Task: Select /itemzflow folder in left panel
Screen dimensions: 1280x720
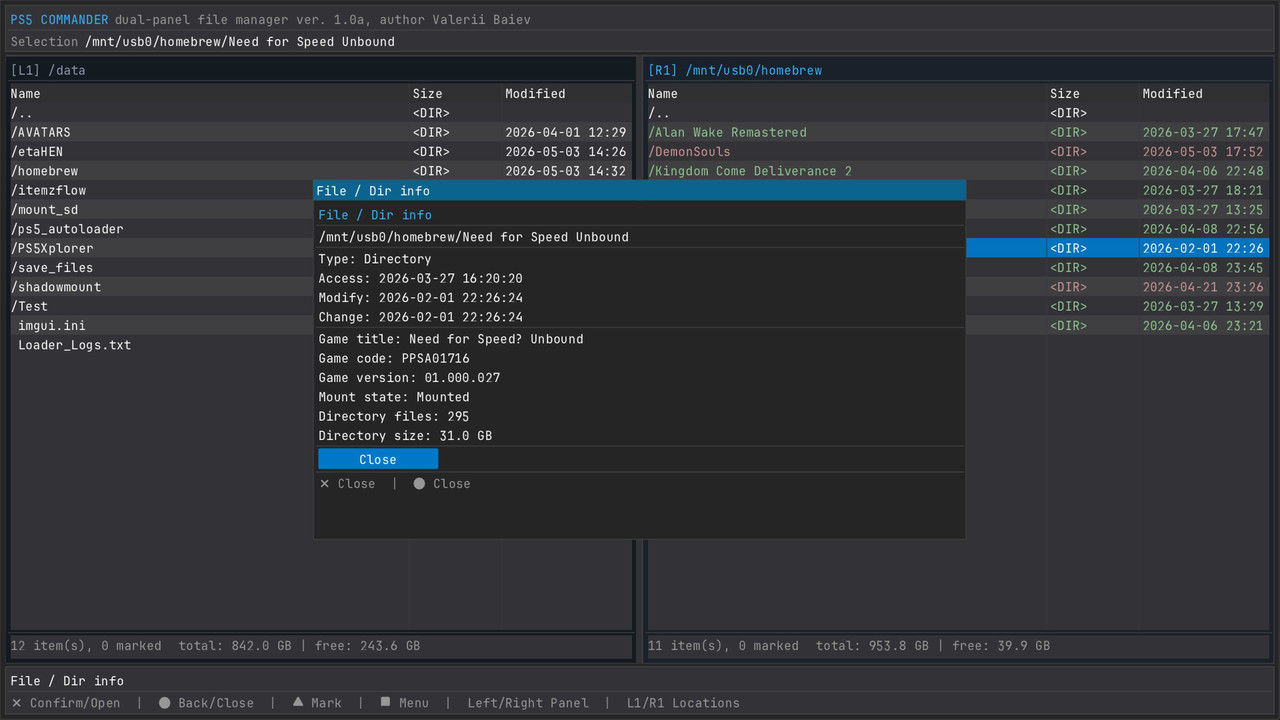Action: [160, 190]
